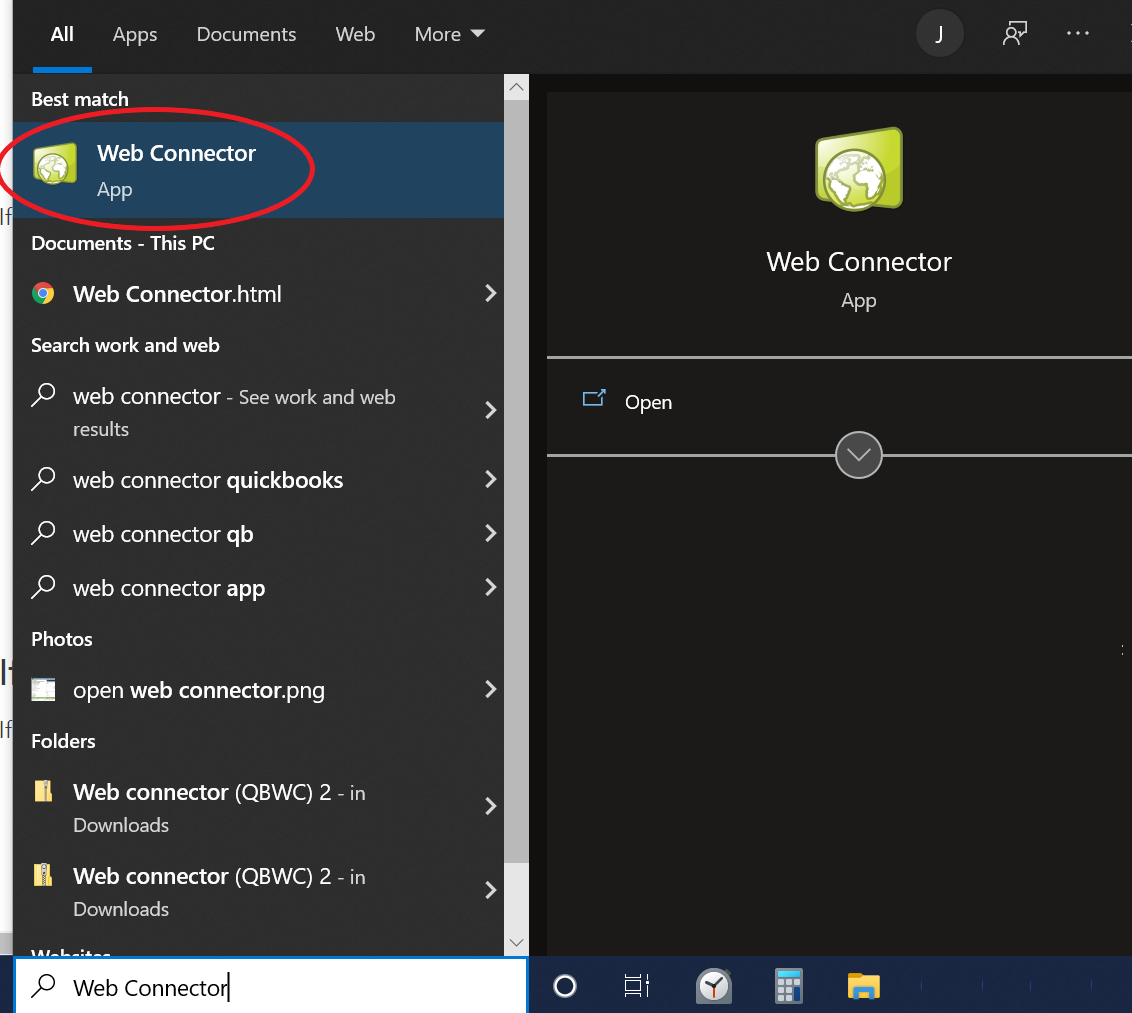
Task: Select the web connector qb search suggestion
Action: point(163,534)
